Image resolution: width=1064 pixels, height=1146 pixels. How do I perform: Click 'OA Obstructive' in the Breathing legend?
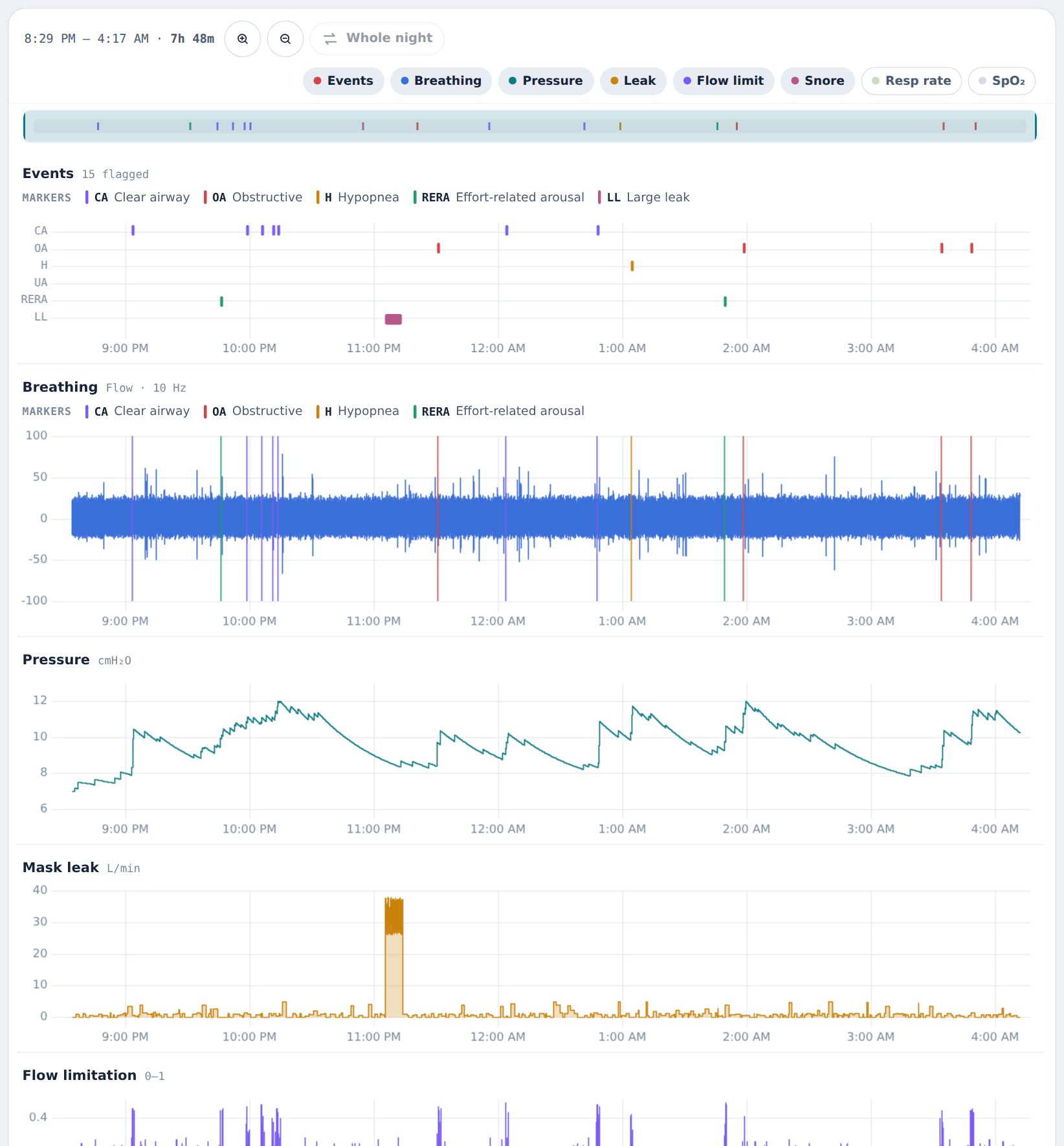(252, 411)
